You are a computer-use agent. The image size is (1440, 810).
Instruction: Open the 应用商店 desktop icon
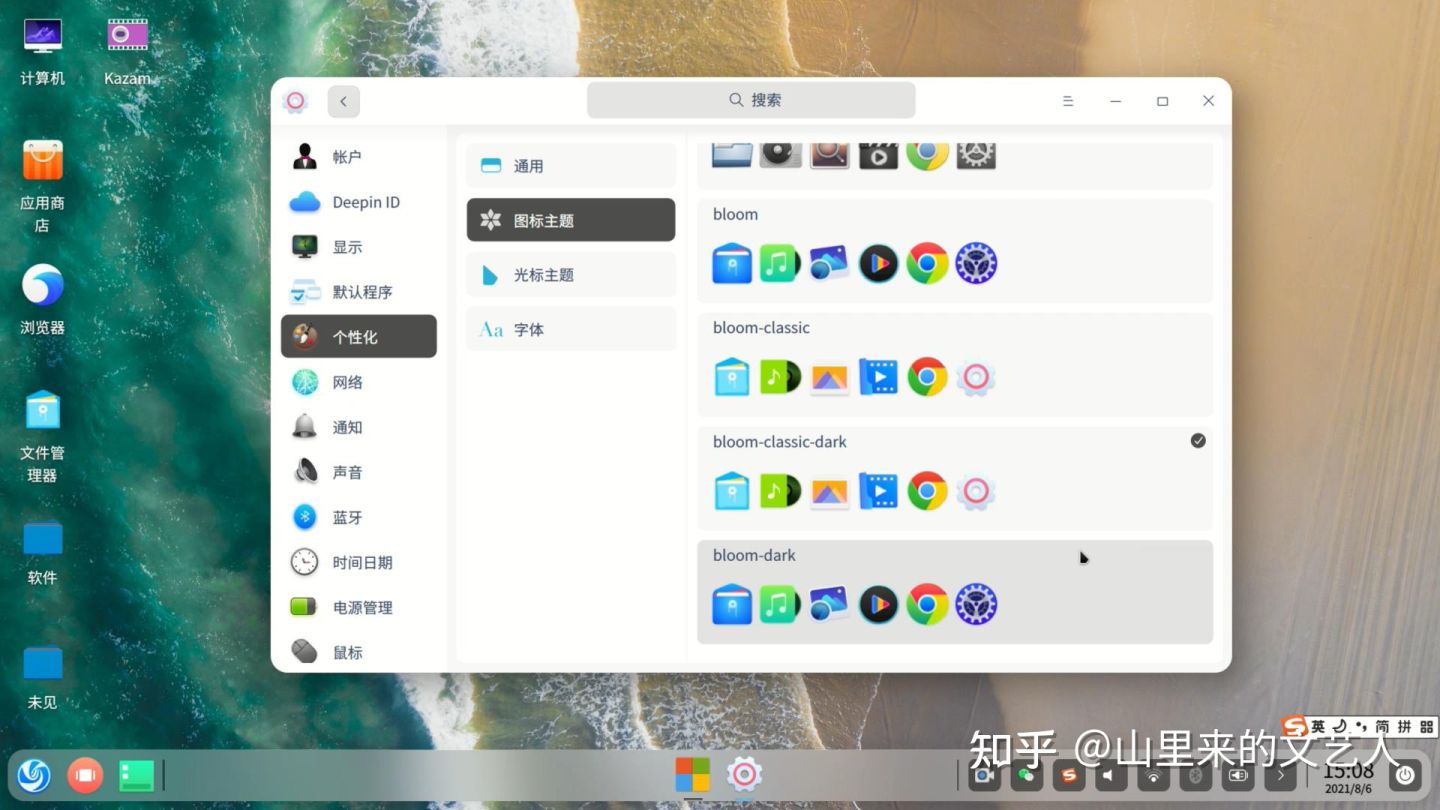(43, 186)
